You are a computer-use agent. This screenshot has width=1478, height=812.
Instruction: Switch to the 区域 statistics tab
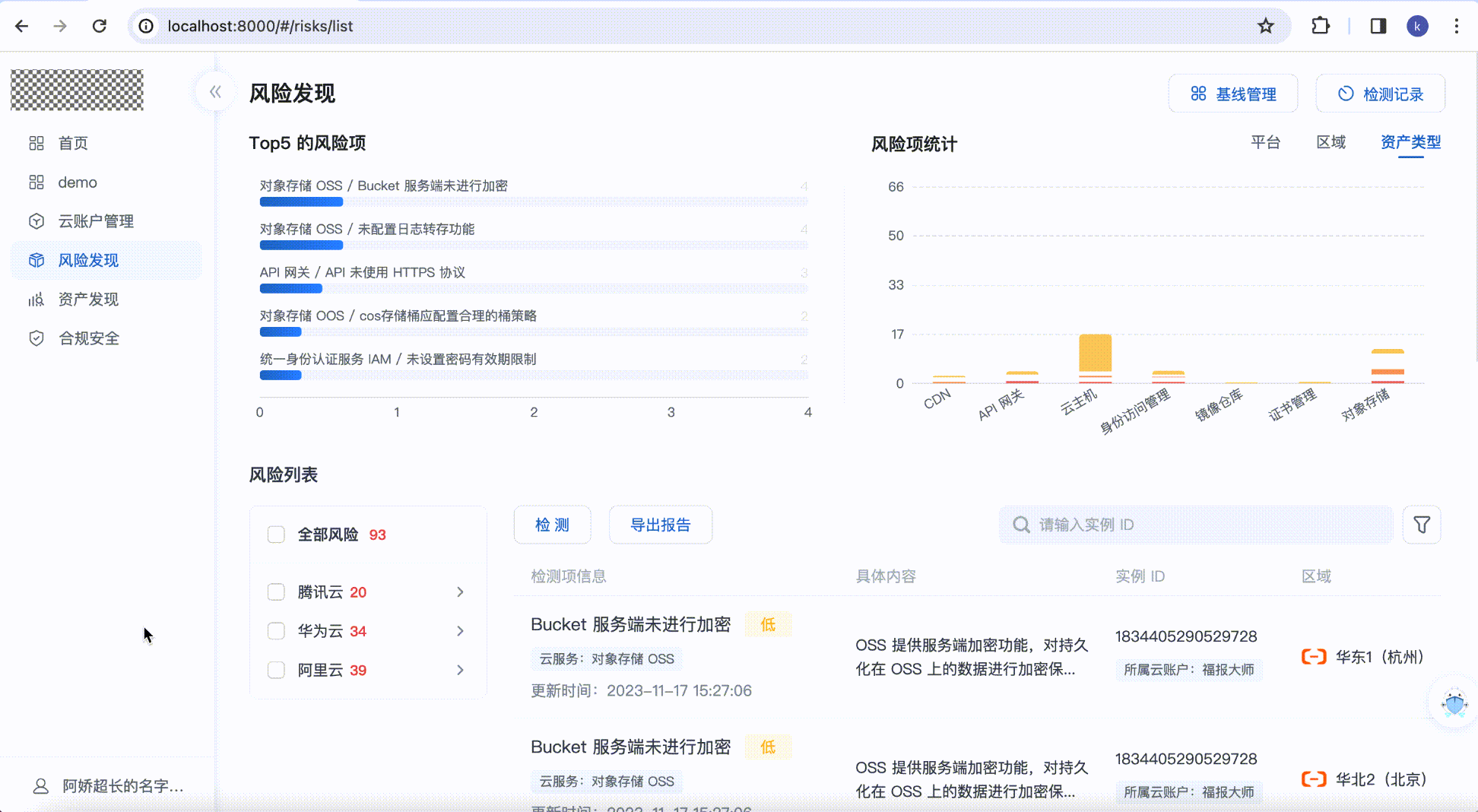click(x=1331, y=142)
